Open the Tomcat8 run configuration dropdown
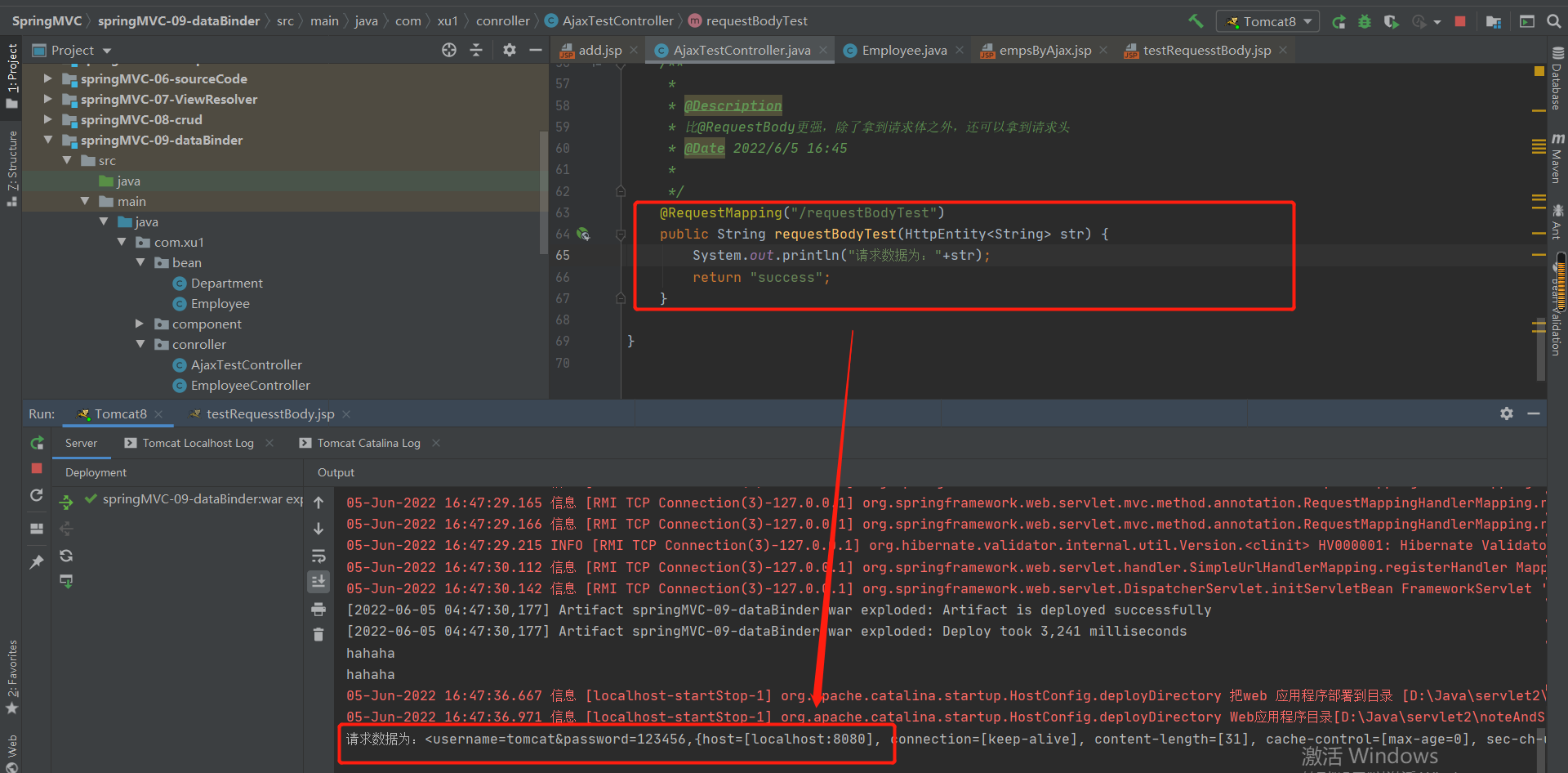 1267,21
